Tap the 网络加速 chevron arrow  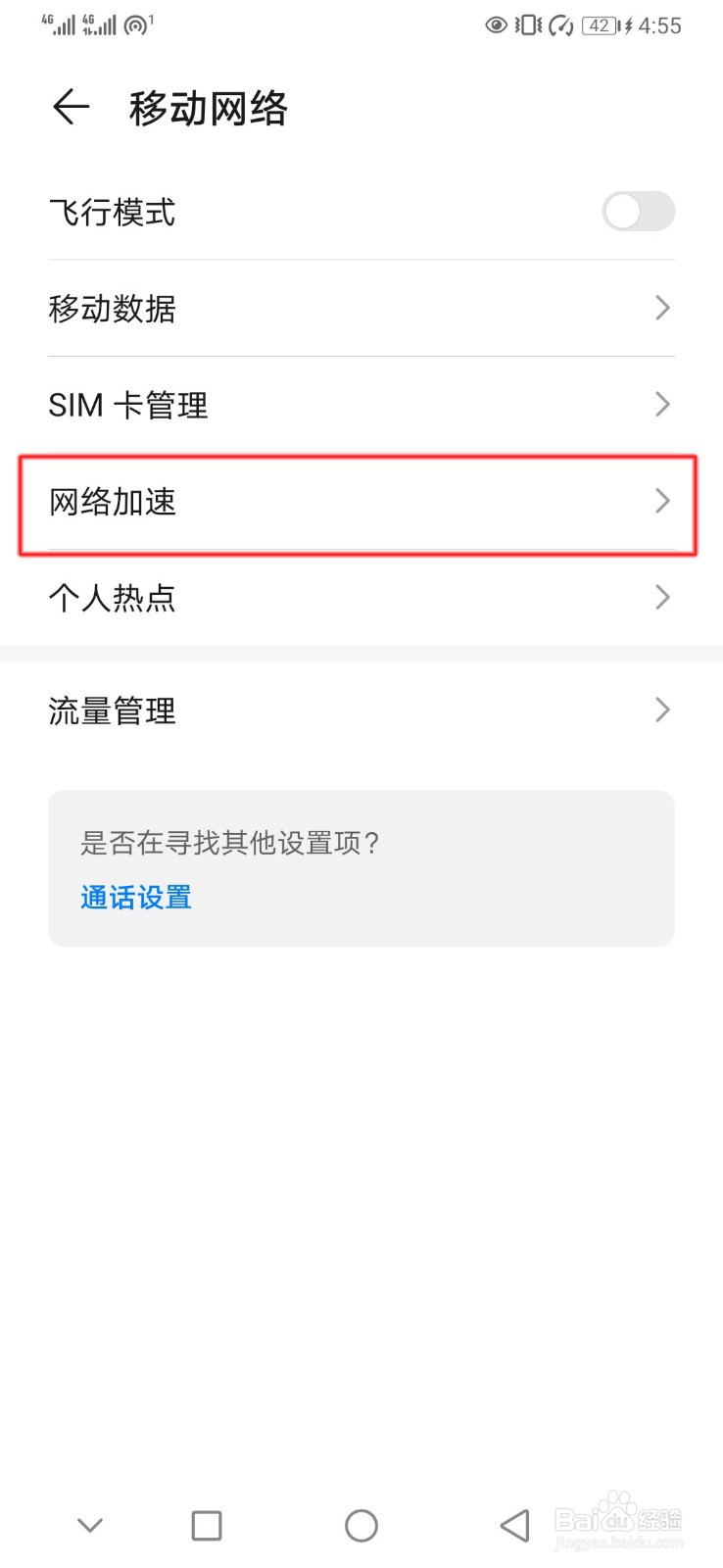tap(662, 502)
